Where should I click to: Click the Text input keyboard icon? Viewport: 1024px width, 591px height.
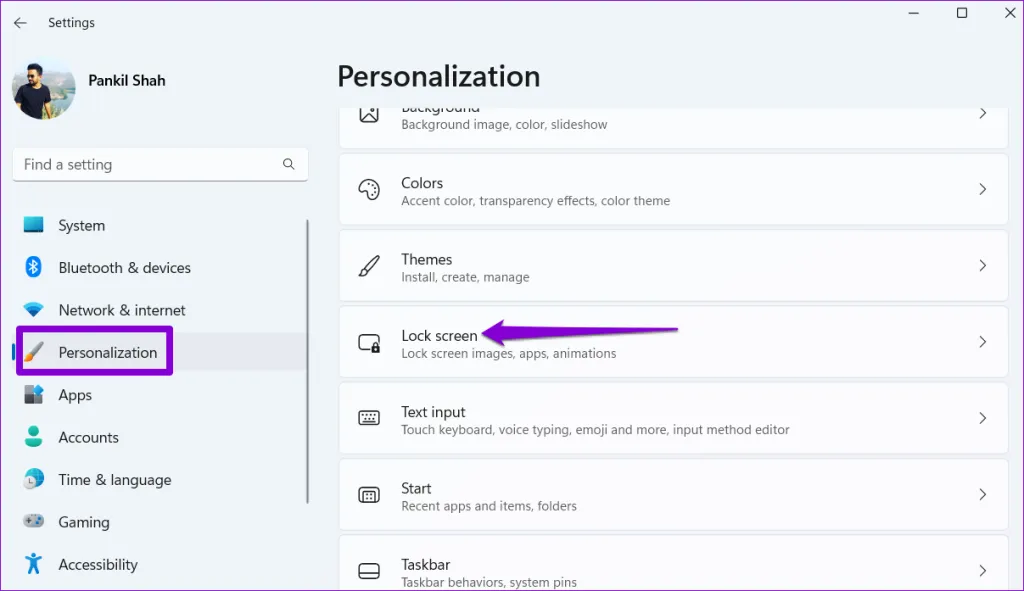tap(369, 419)
